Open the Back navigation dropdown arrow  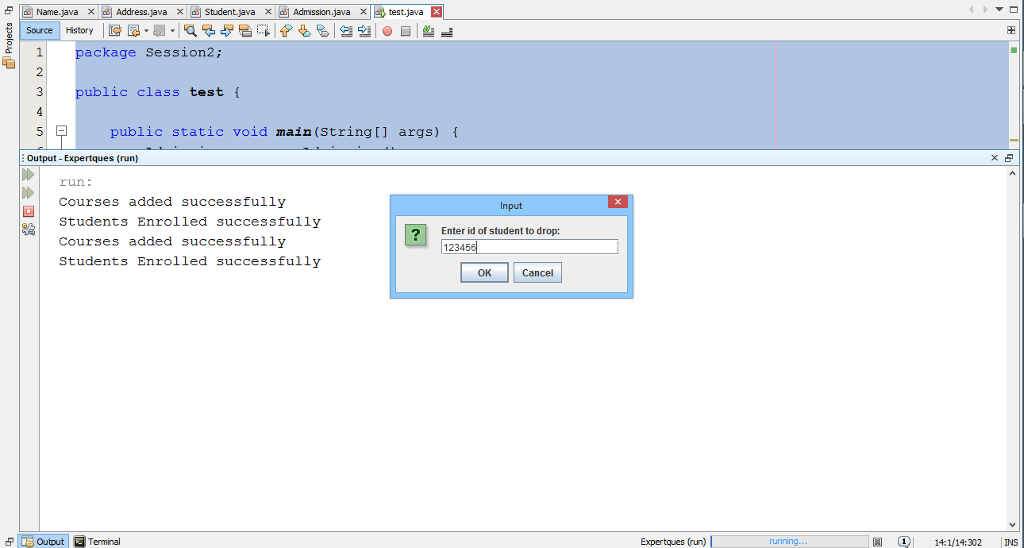146,31
